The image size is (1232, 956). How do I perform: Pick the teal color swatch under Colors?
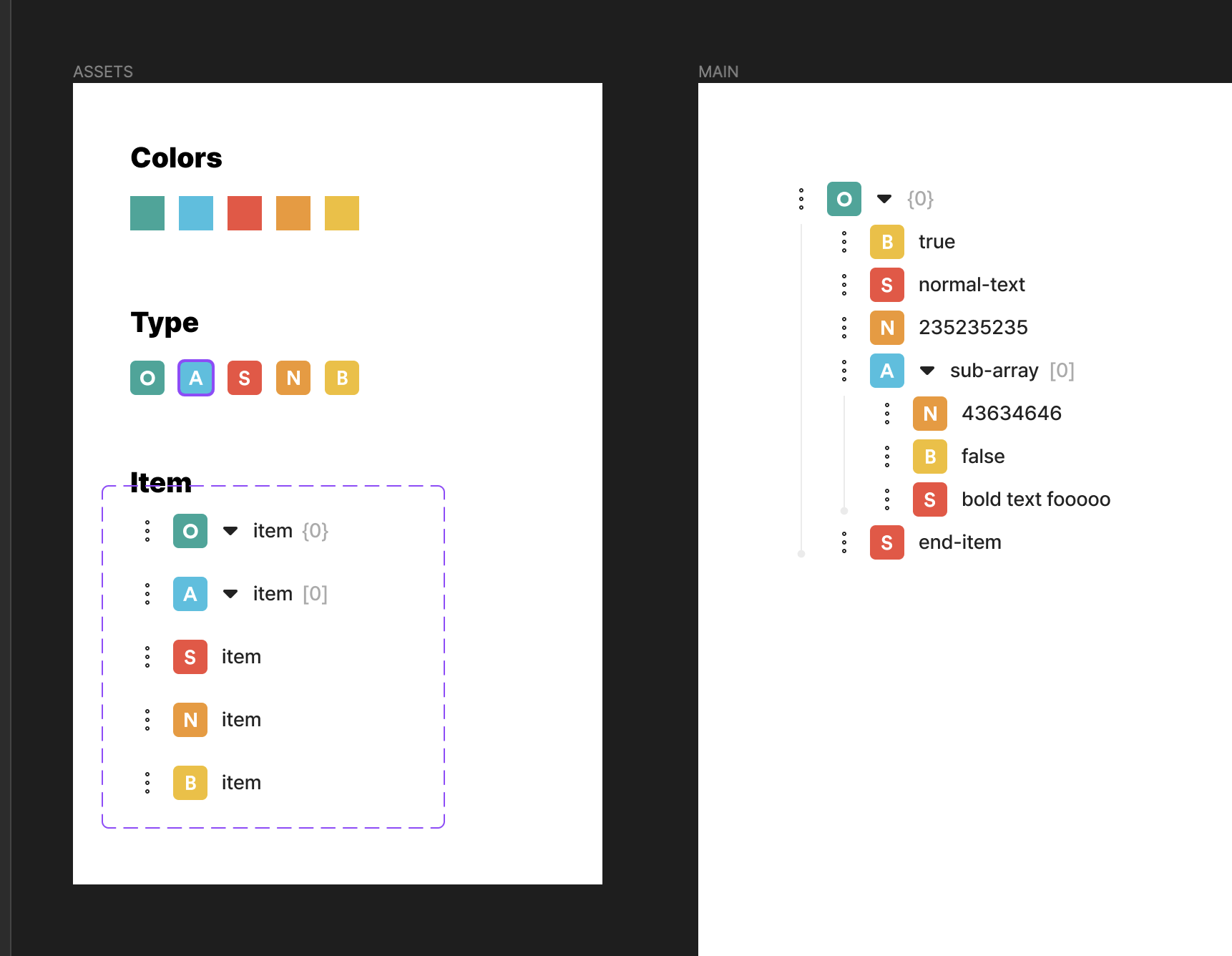(147, 213)
